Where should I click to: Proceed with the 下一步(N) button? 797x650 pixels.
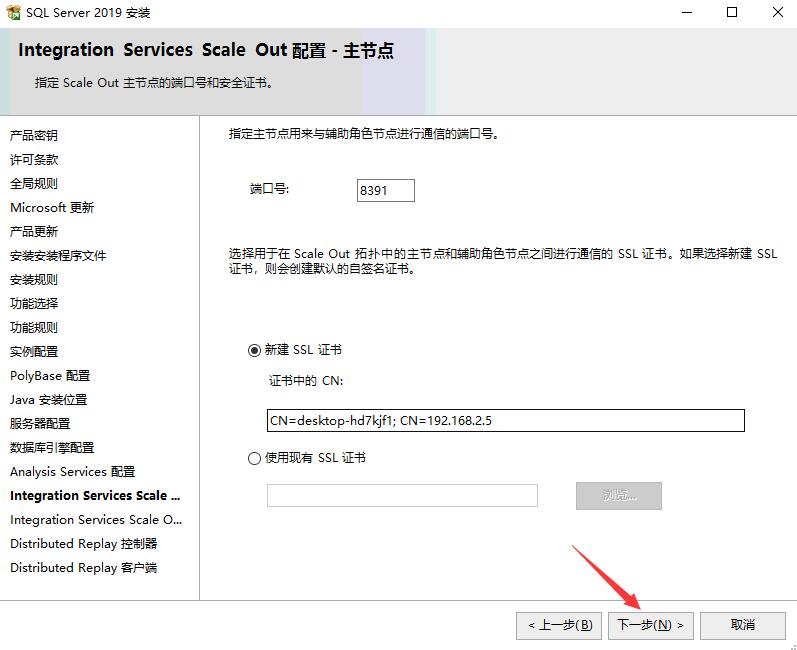click(x=651, y=626)
